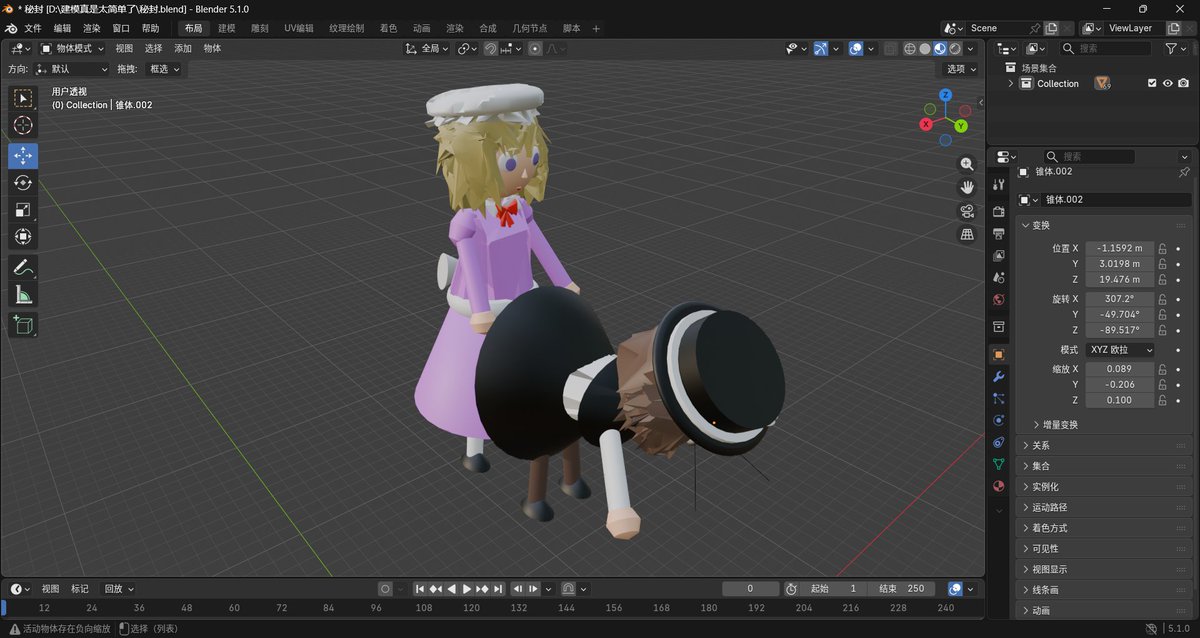Image resolution: width=1200 pixels, height=638 pixels.
Task: Toggle proportional editing
Action: click(535, 48)
